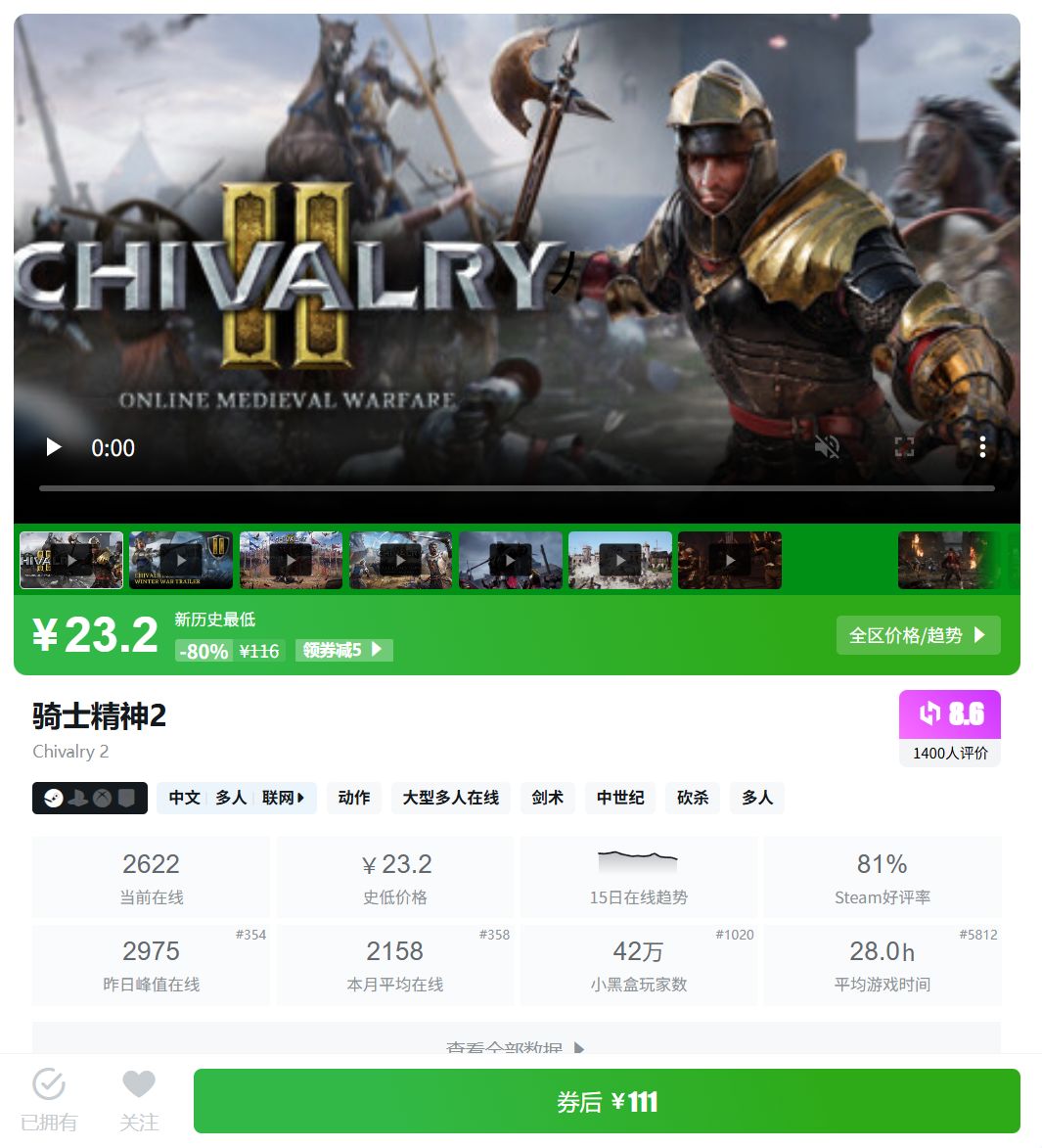
Task: Click the Steam platform icon
Action: 54,798
